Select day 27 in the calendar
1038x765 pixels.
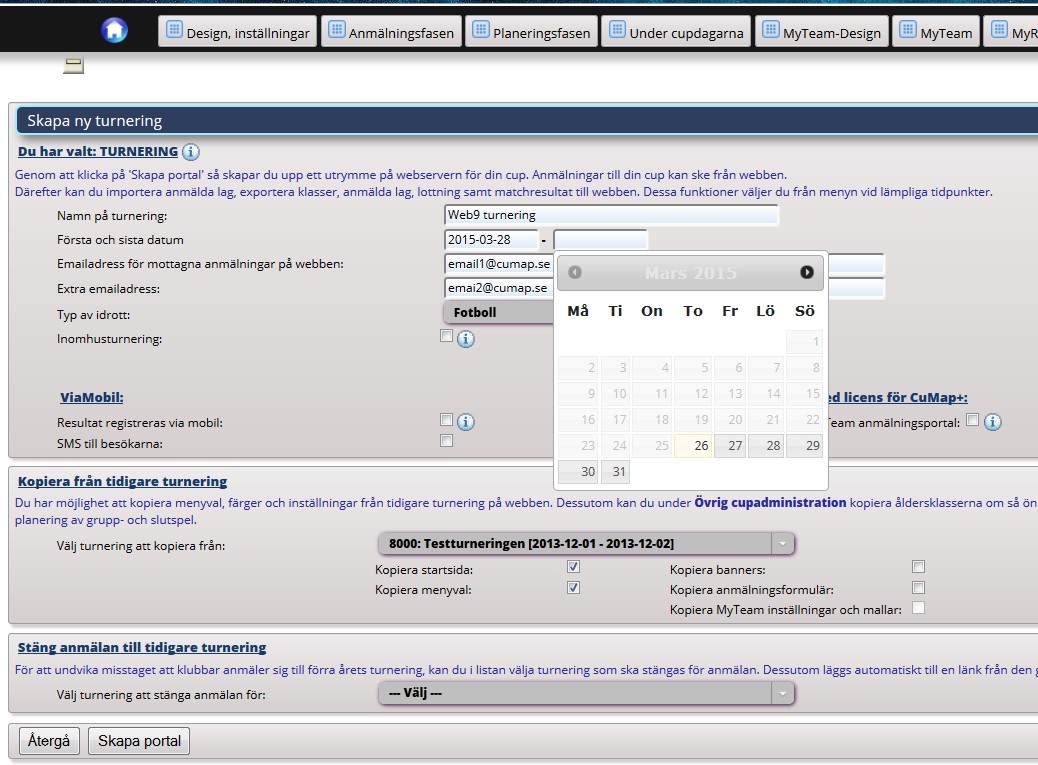pyautogui.click(x=730, y=446)
